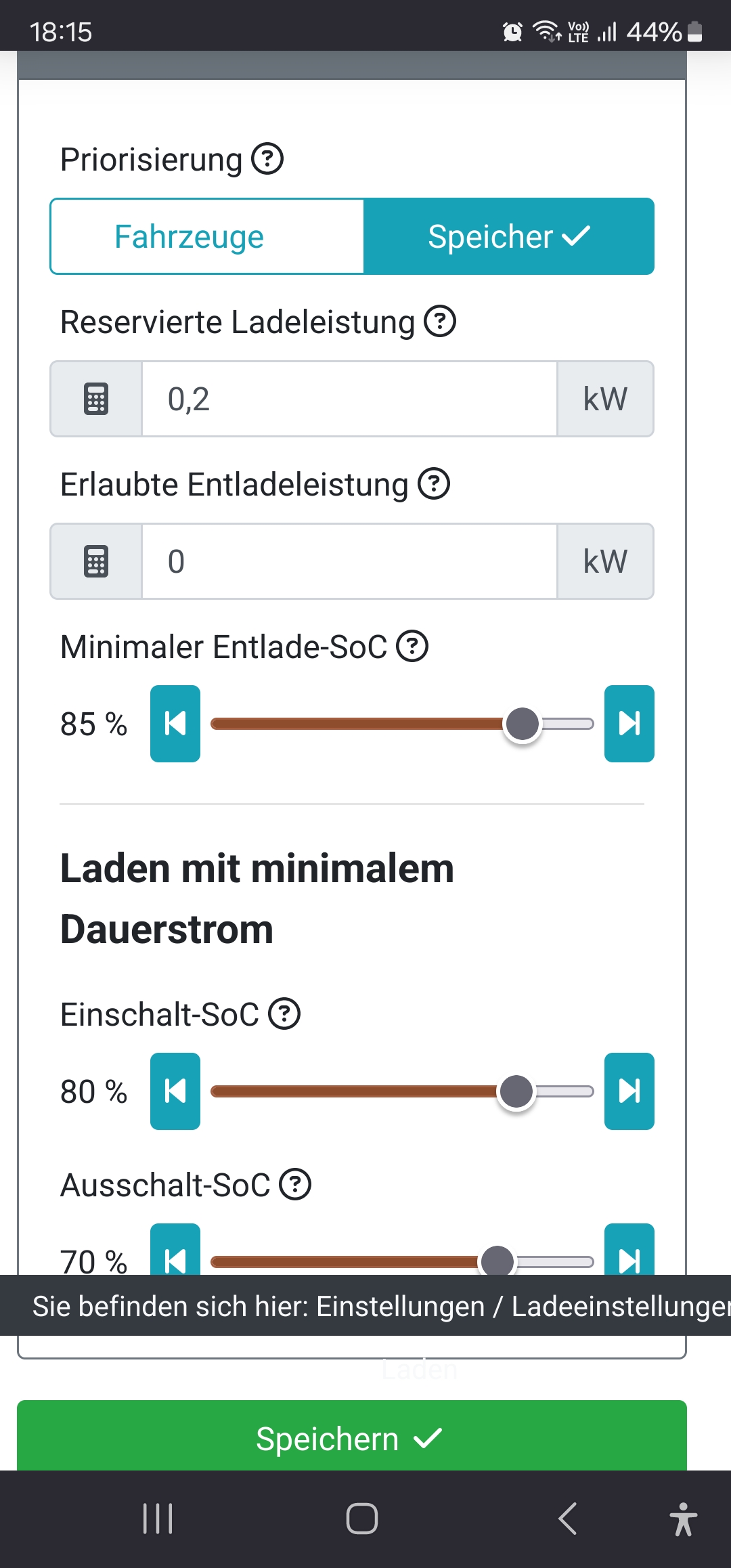Show Einschalt-SoC help tooltip
731x1568 pixels.
pyautogui.click(x=284, y=1014)
